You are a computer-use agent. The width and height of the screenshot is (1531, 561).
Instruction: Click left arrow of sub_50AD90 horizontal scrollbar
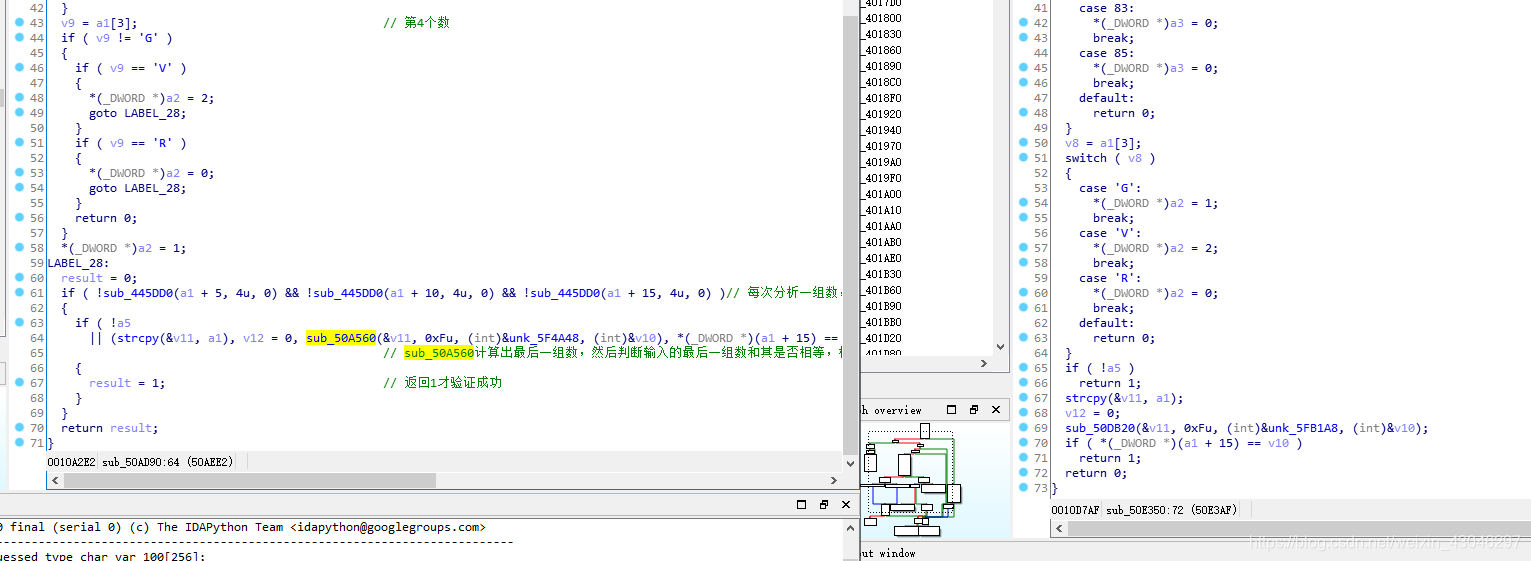coord(55,480)
